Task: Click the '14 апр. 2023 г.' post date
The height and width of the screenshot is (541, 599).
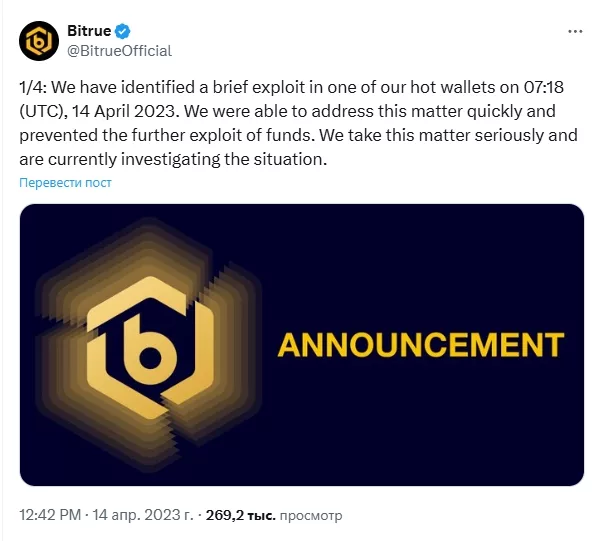Action: (143, 515)
